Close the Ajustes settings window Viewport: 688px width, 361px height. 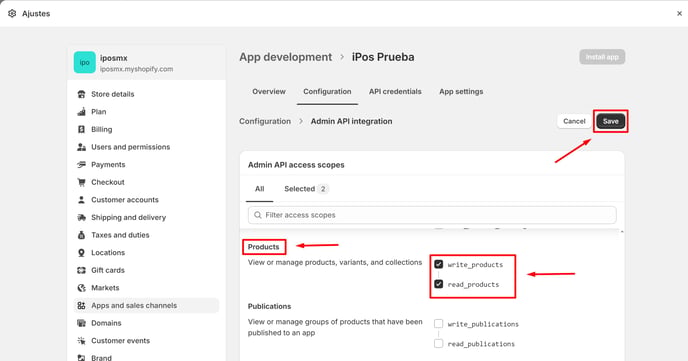[x=679, y=14]
